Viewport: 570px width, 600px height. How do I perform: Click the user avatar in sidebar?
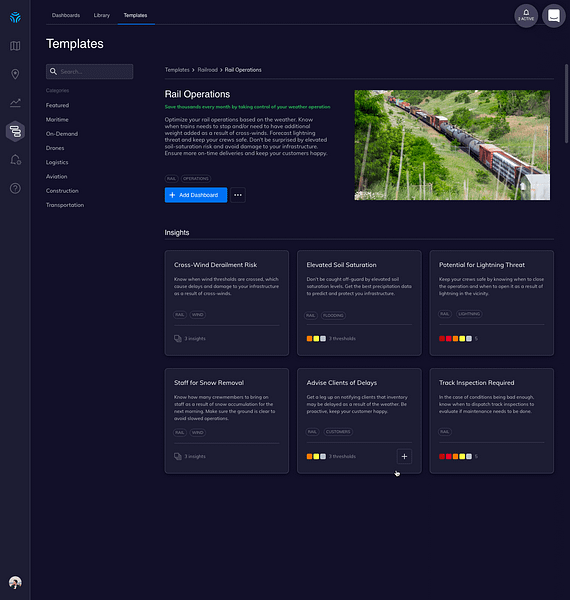click(x=15, y=582)
